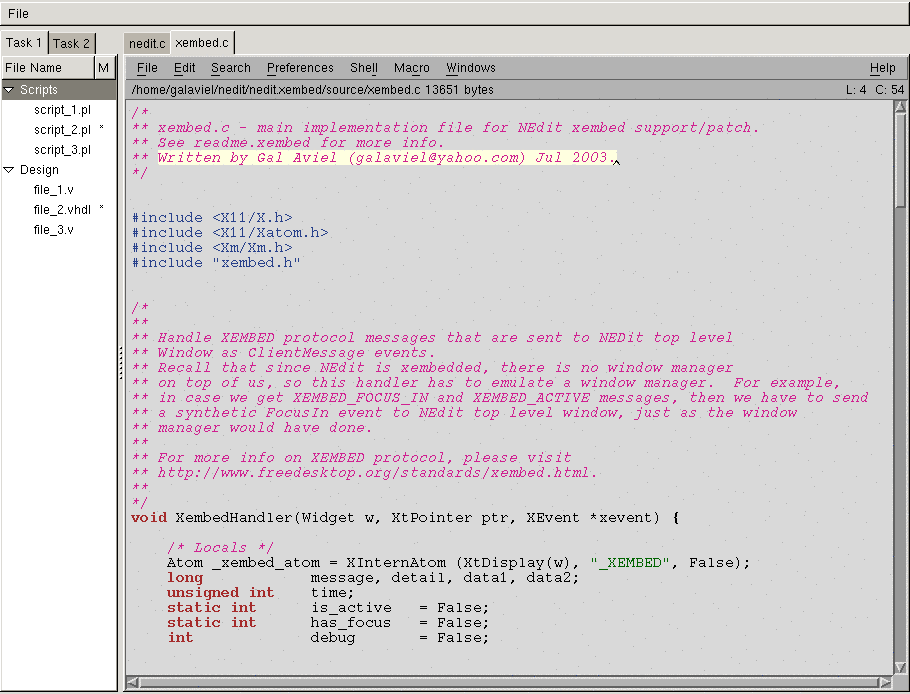Click the horizontal scrollbar right arrow
This screenshot has height=694, width=910.
coord(886,683)
